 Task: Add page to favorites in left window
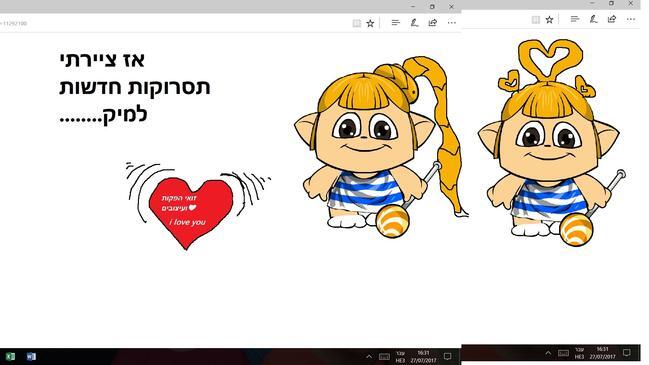tap(370, 23)
